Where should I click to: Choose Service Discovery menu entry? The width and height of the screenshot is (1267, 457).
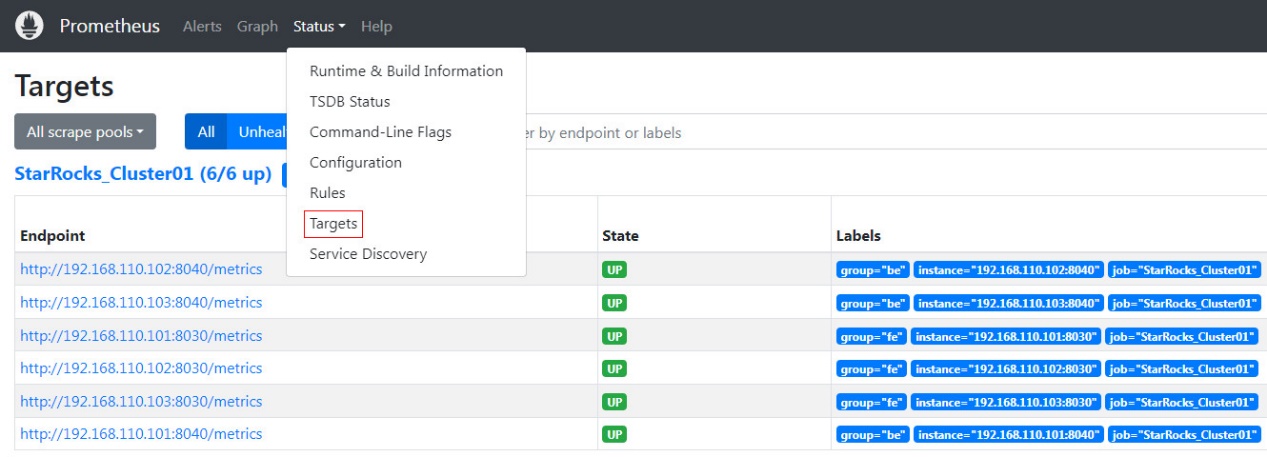[x=368, y=254]
